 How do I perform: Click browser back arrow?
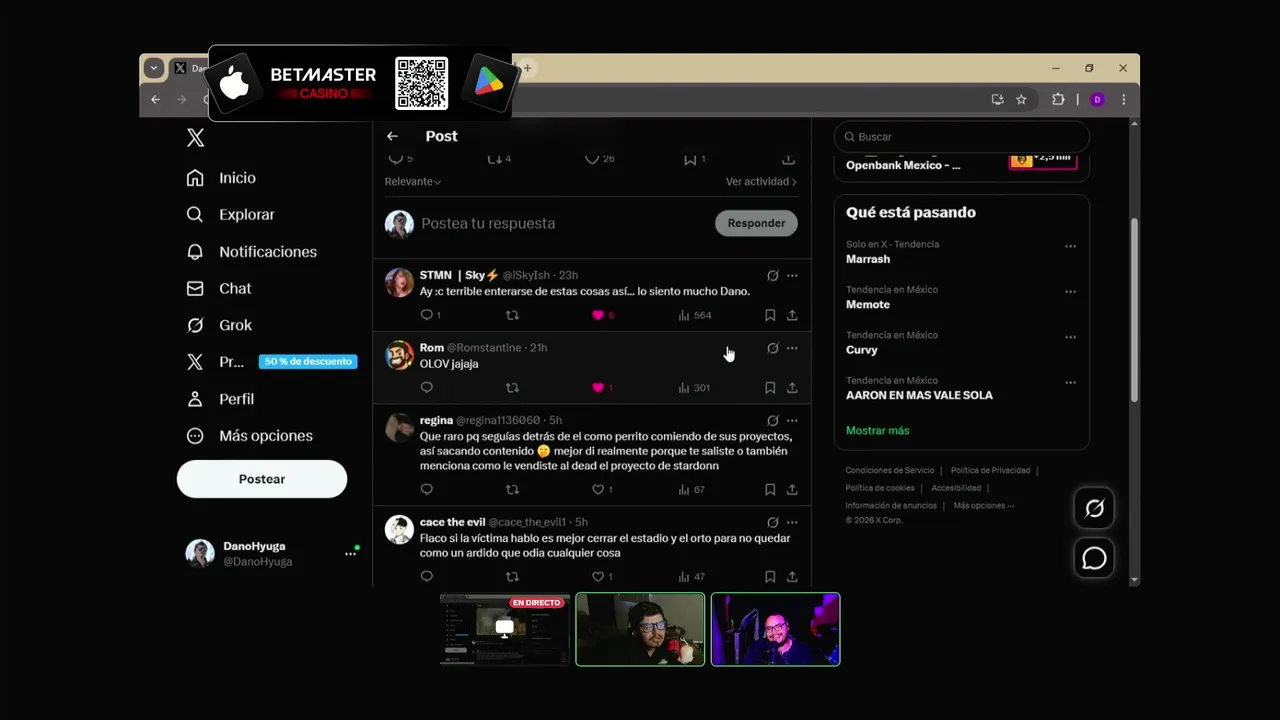(x=155, y=99)
